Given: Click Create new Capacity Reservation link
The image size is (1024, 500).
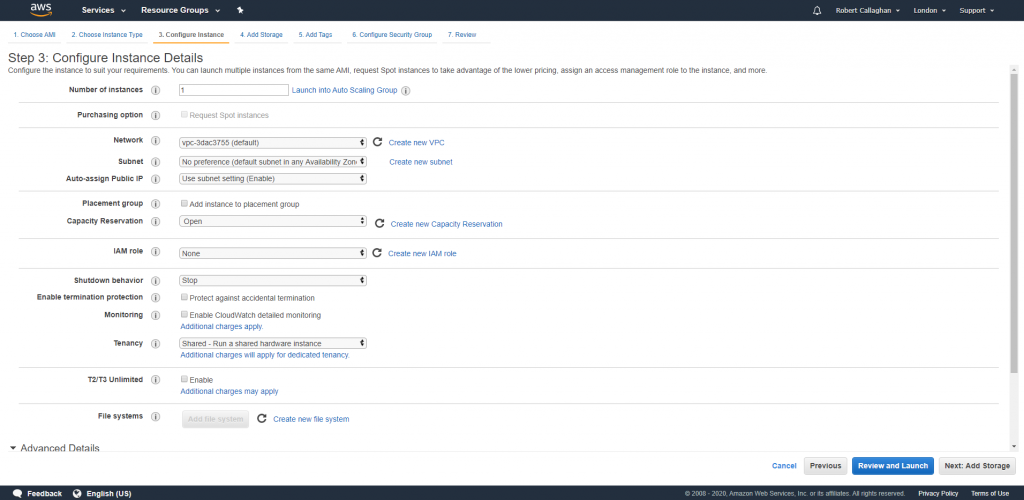Looking at the screenshot, I should point(447,224).
